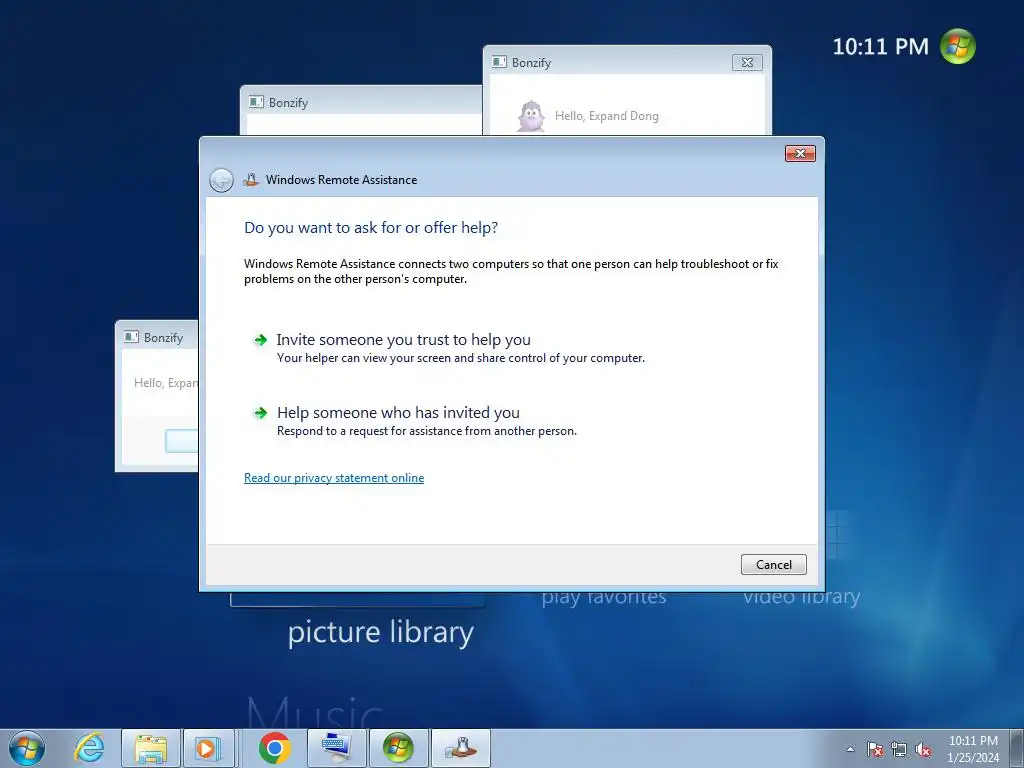
Task: Click green arrow beside Invite someone option
Action: coord(261,340)
